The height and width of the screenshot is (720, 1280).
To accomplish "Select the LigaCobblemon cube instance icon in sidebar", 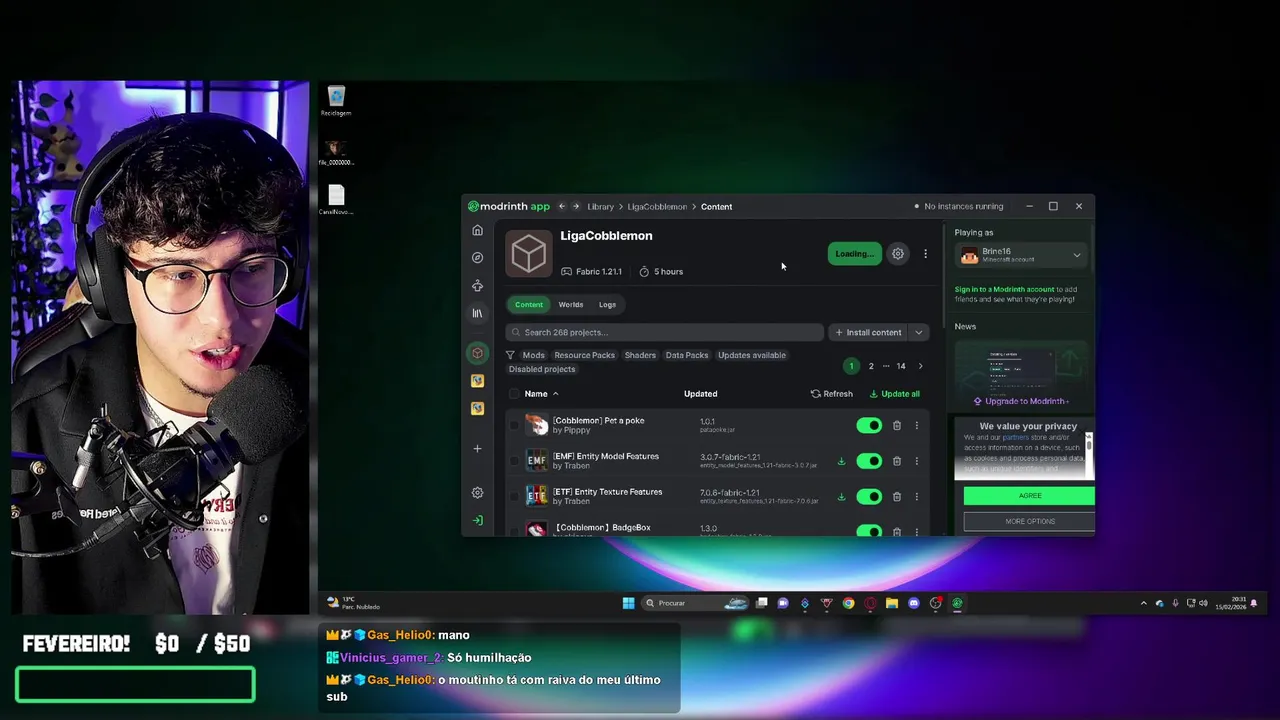I will tap(477, 353).
